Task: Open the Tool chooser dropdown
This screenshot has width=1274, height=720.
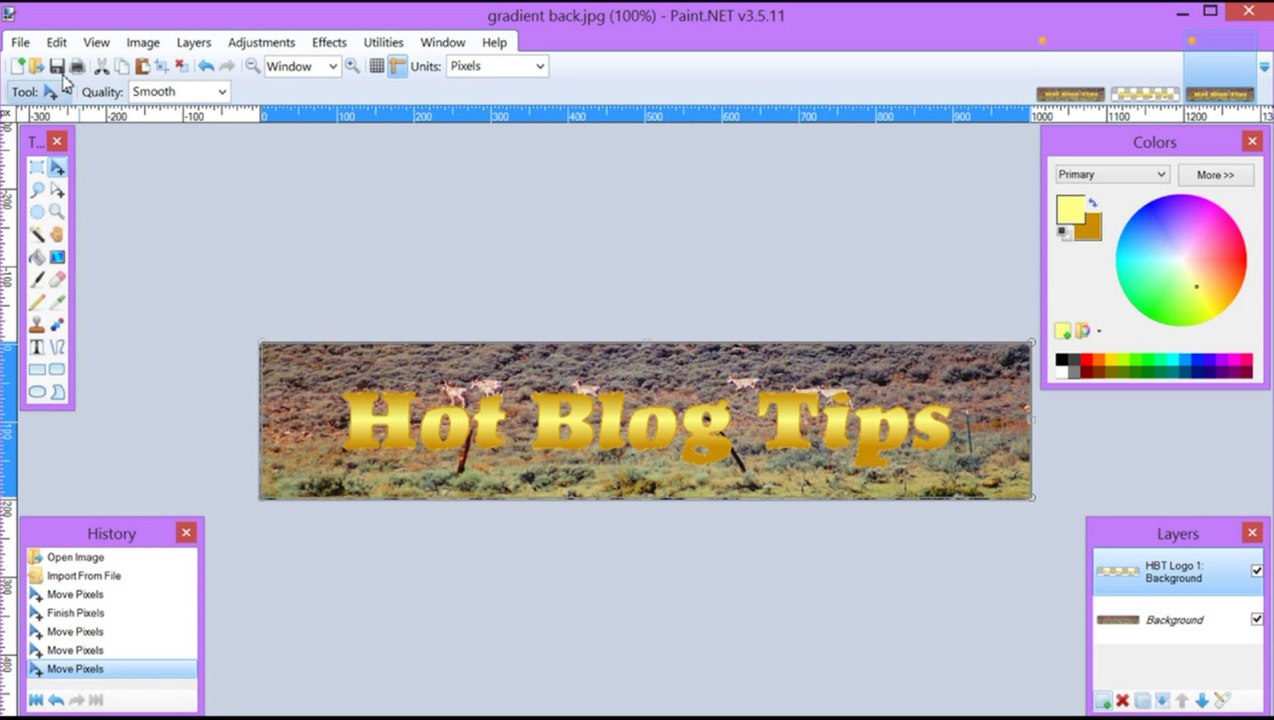Action: [52, 92]
